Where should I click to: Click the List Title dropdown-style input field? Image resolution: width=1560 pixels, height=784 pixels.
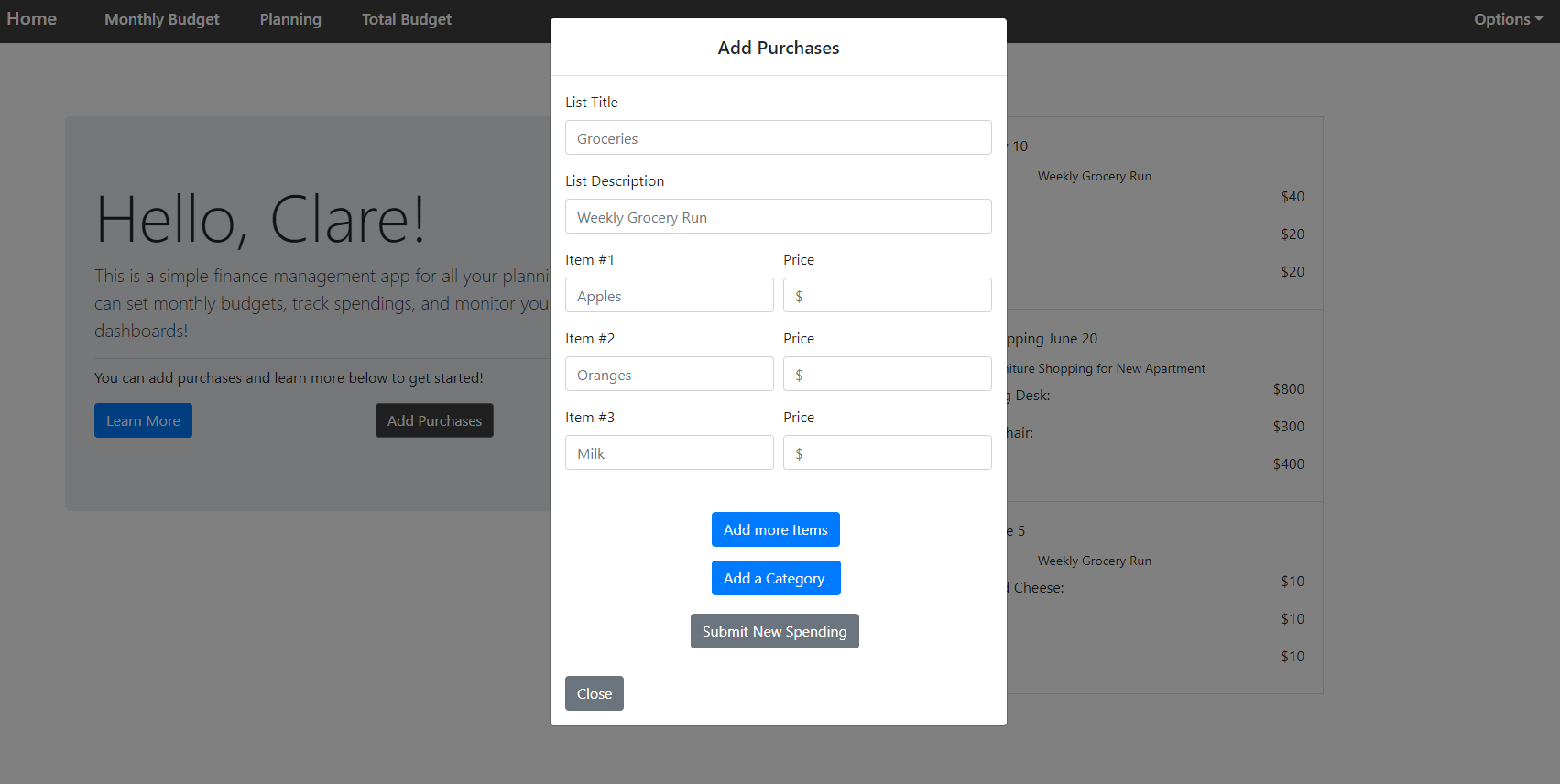pos(778,137)
